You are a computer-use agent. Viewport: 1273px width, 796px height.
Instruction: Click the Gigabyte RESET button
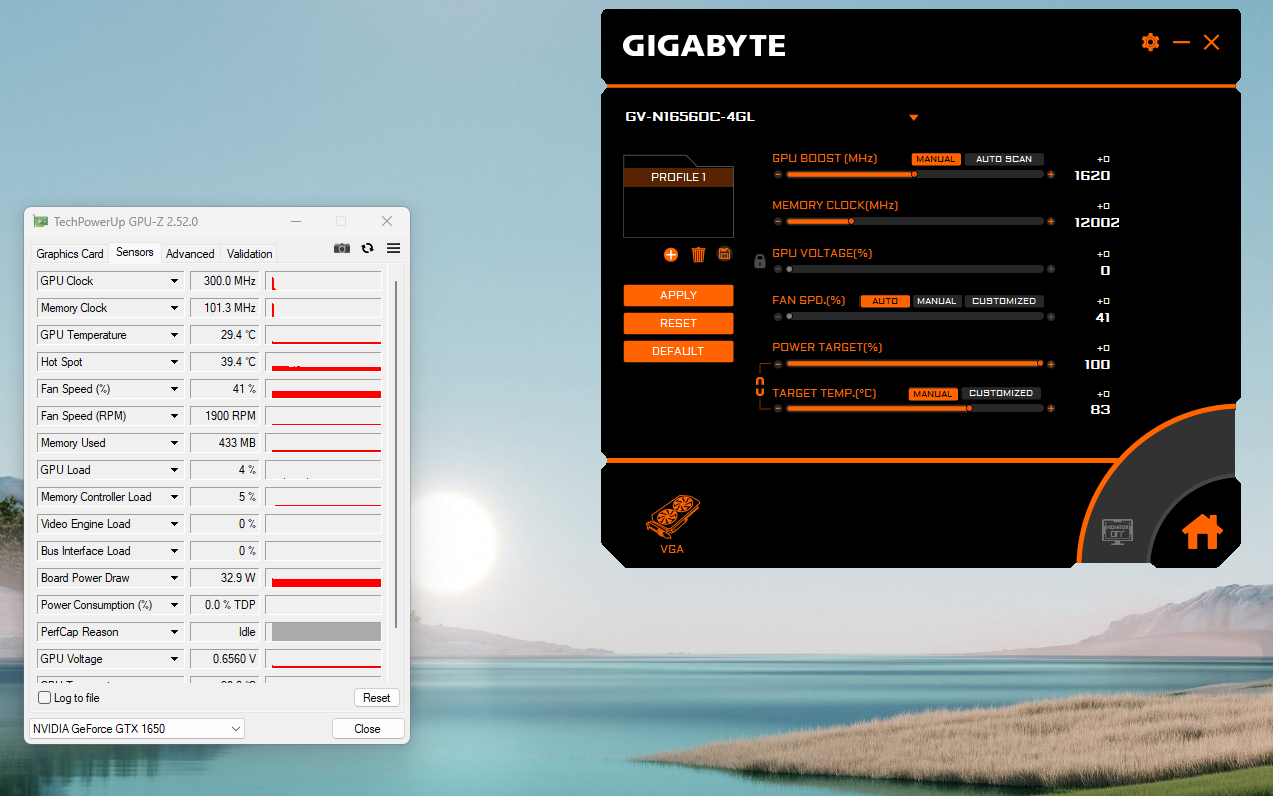point(678,323)
